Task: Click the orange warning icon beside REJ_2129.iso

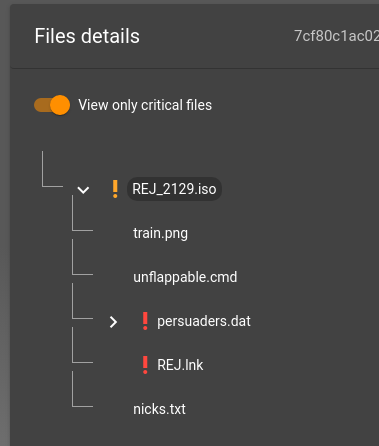Action: point(115,189)
